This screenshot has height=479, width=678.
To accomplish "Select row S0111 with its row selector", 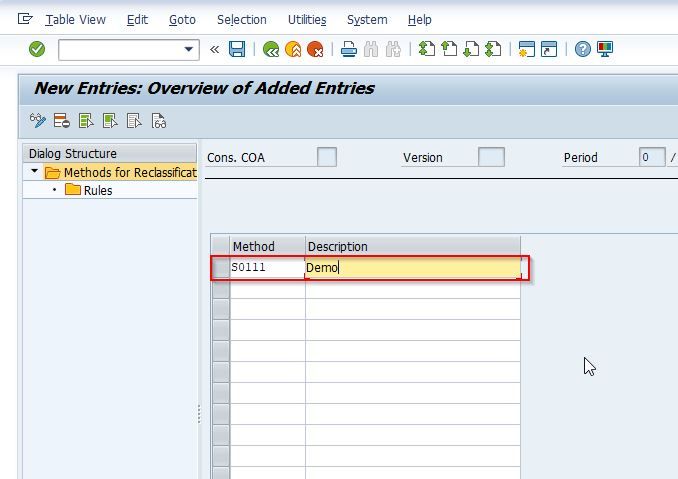I will pos(221,268).
